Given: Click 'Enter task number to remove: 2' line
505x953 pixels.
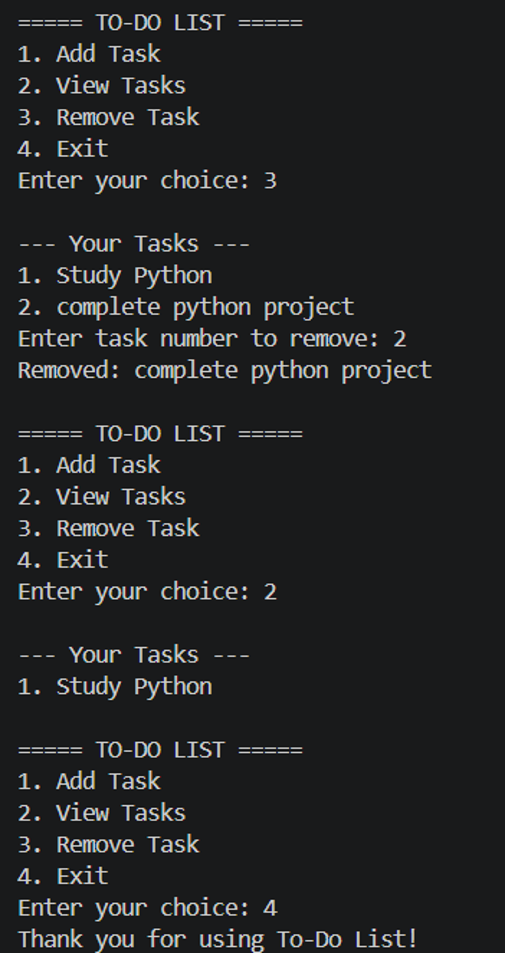Looking at the screenshot, I should [212, 339].
